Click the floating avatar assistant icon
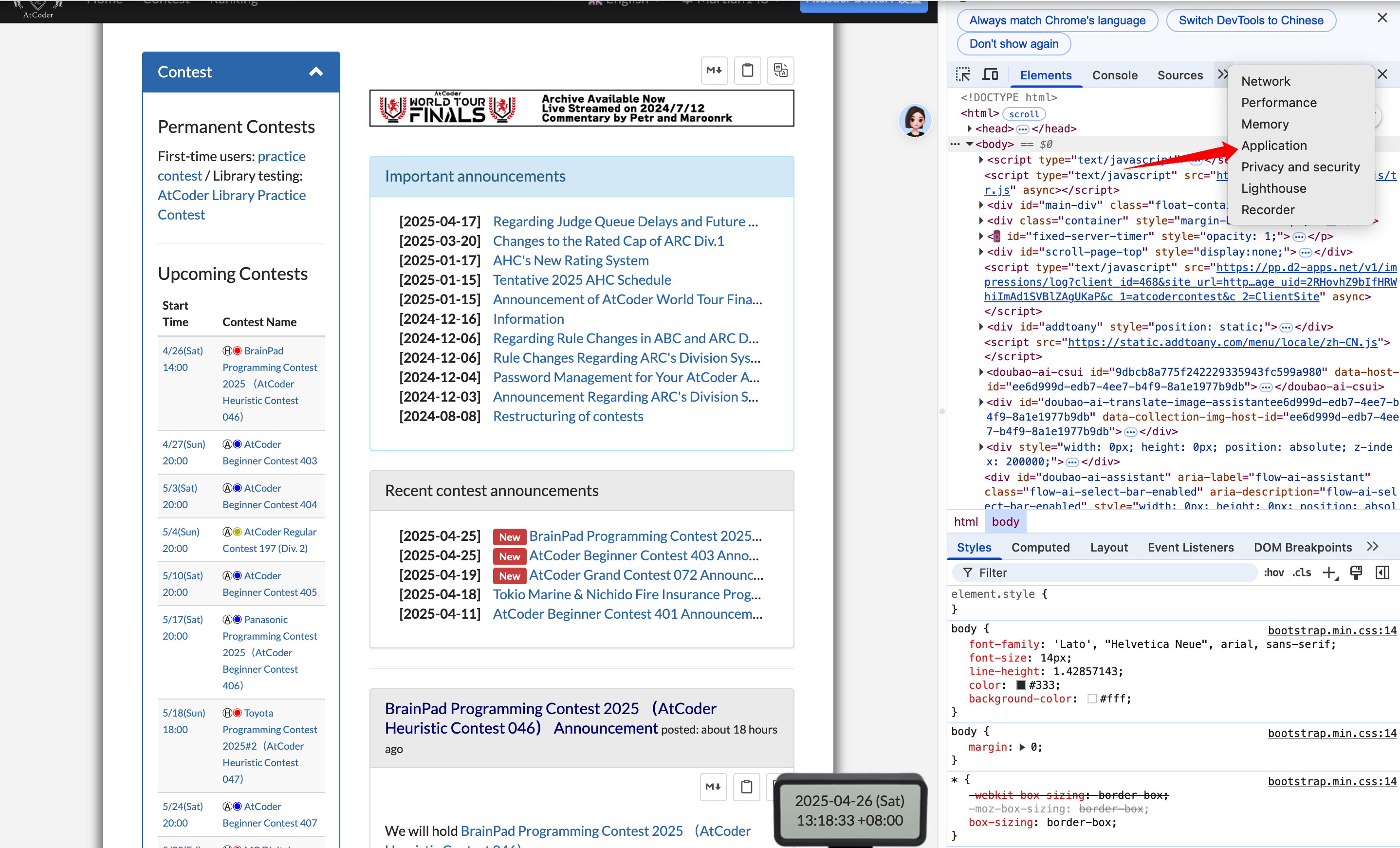The width and height of the screenshot is (1400, 848). coord(915,121)
